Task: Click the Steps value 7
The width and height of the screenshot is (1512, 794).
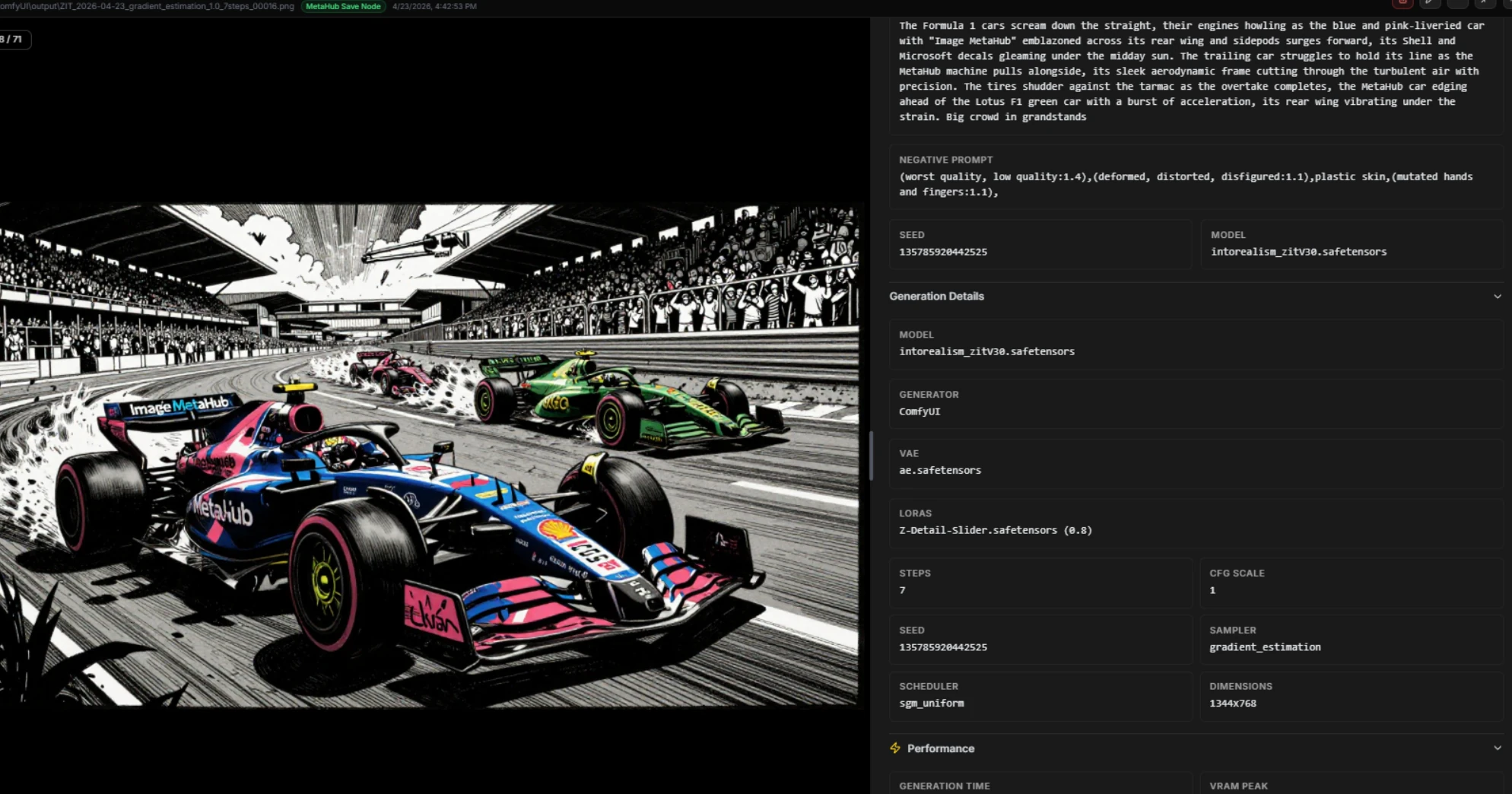Action: (902, 590)
